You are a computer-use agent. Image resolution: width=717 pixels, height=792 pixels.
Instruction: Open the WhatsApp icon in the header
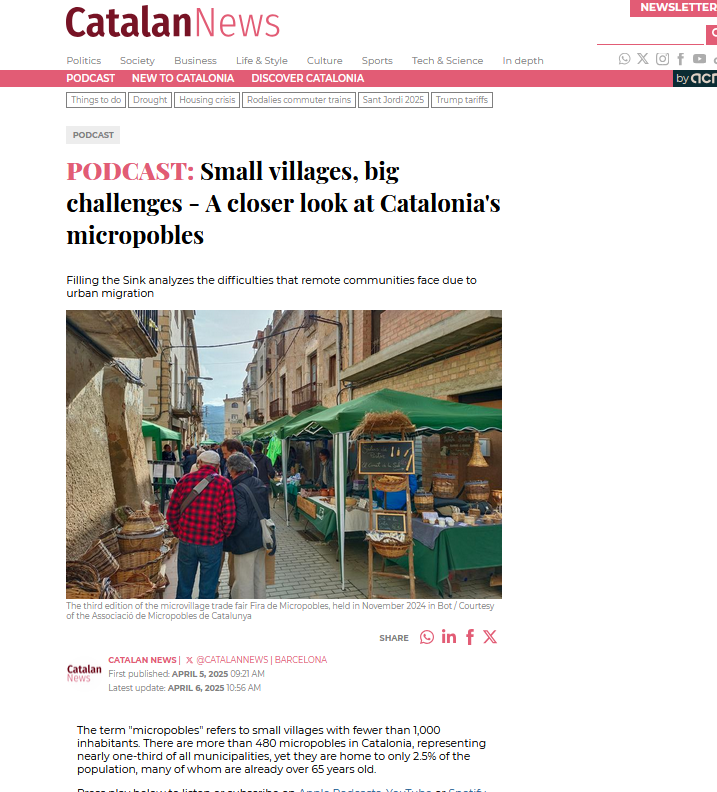[x=625, y=59]
